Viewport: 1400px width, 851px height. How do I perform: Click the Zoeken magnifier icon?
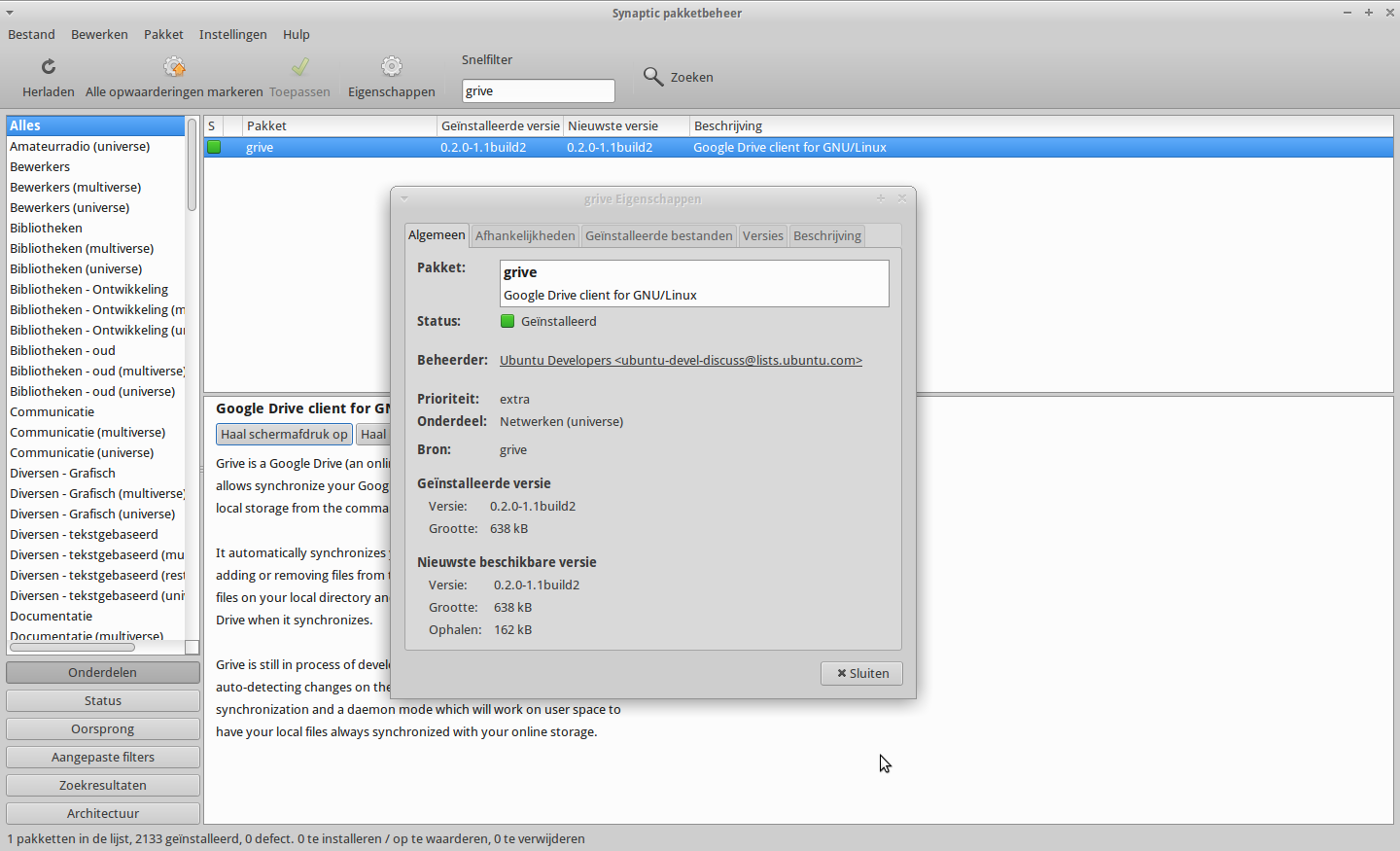click(x=653, y=77)
